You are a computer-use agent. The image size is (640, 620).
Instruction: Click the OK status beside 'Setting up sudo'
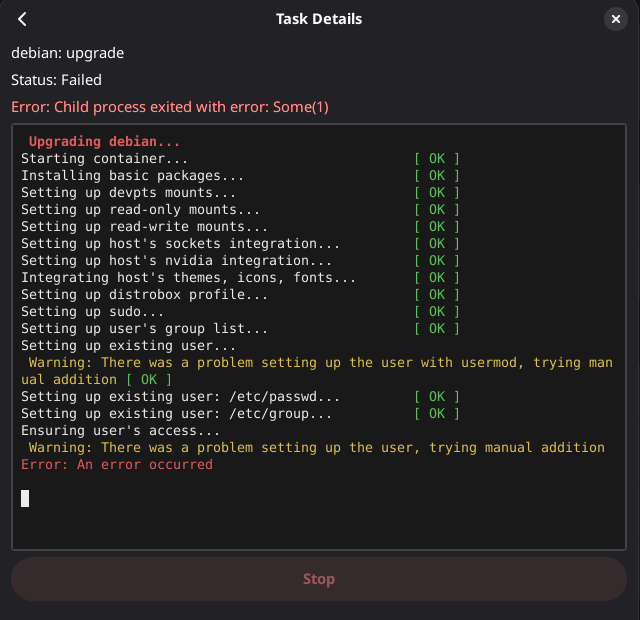(437, 312)
